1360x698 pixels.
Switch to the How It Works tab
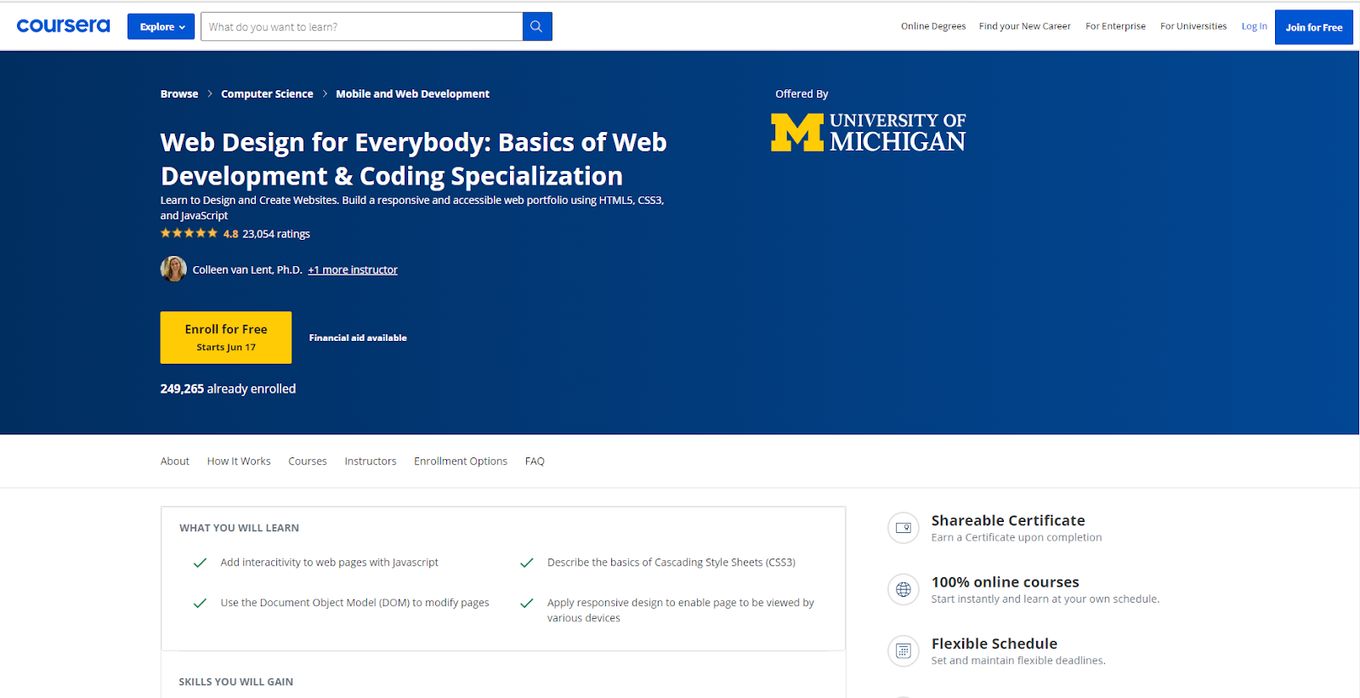[x=239, y=461]
